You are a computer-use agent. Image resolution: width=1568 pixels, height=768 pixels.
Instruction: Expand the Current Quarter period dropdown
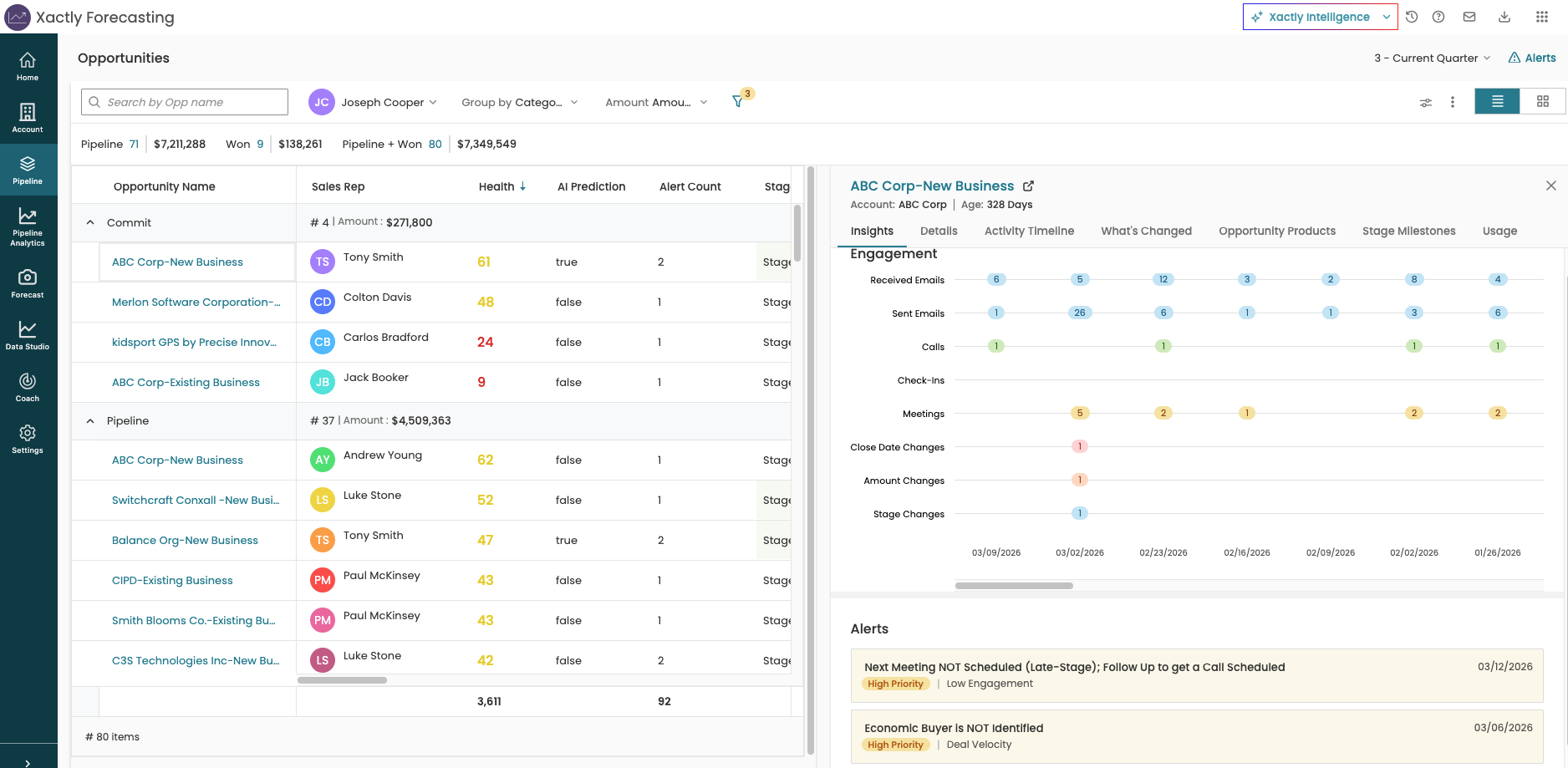pos(1433,58)
